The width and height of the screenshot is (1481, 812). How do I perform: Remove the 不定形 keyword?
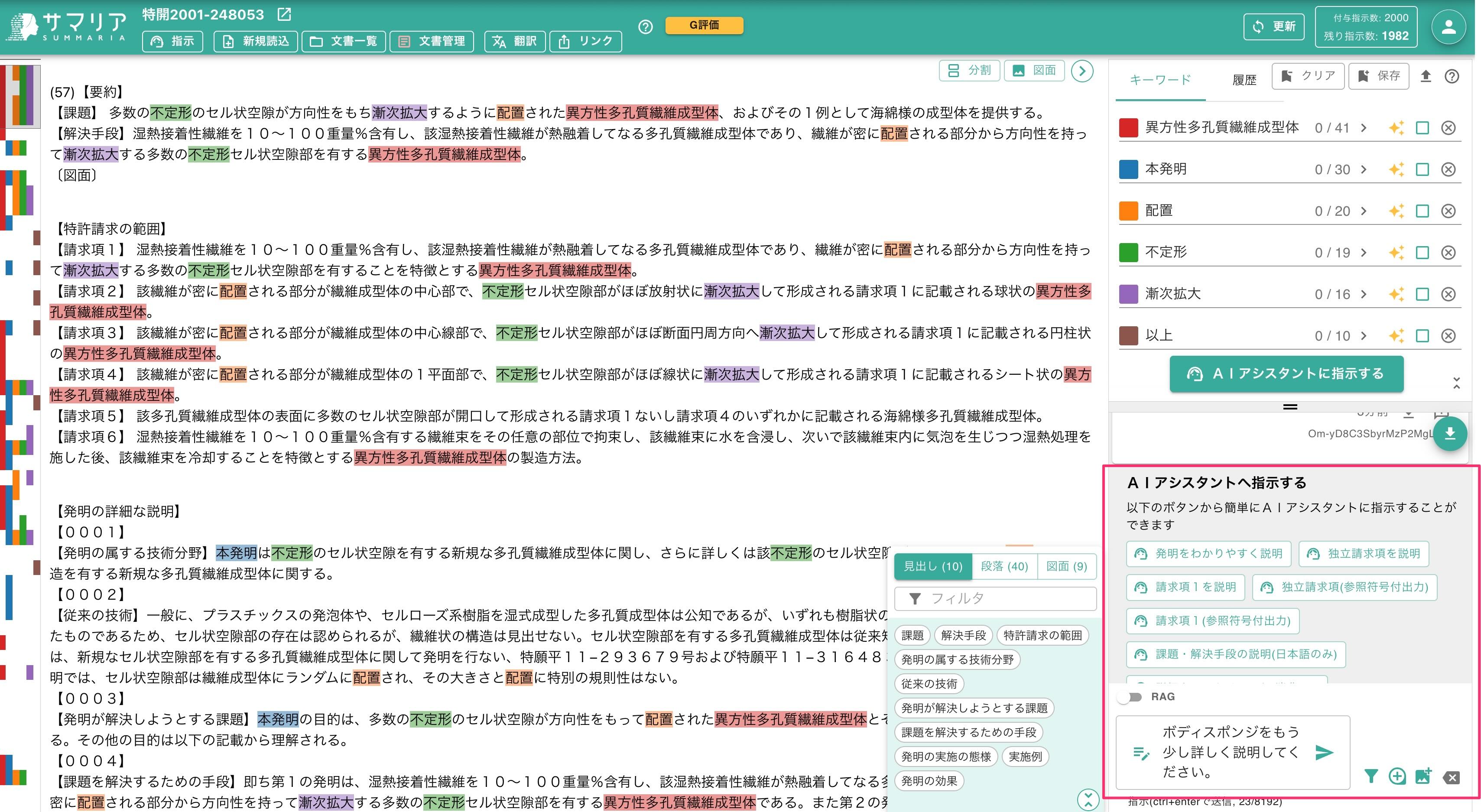coord(1448,253)
